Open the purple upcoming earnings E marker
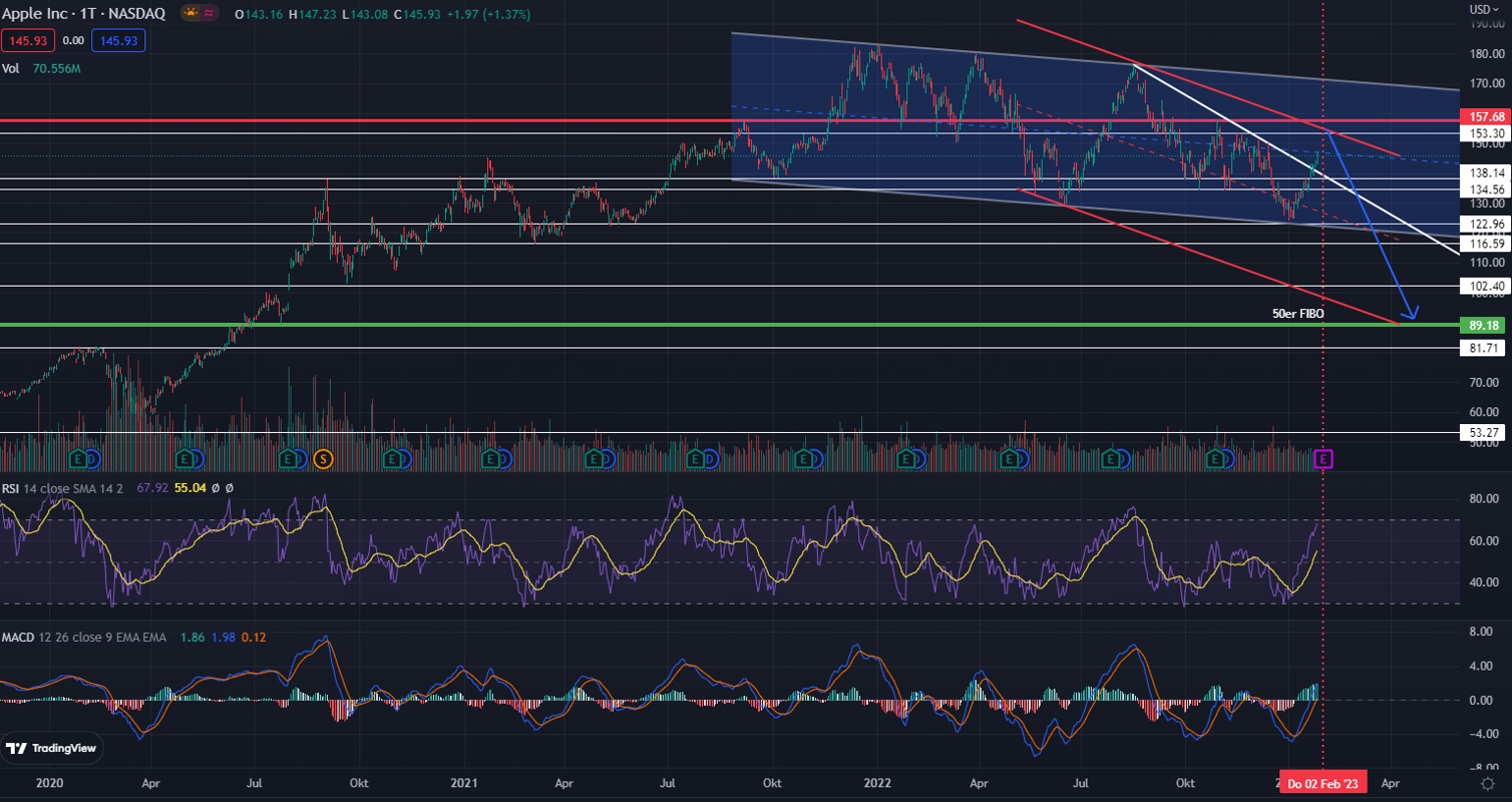The image size is (1512, 802). (x=1323, y=458)
